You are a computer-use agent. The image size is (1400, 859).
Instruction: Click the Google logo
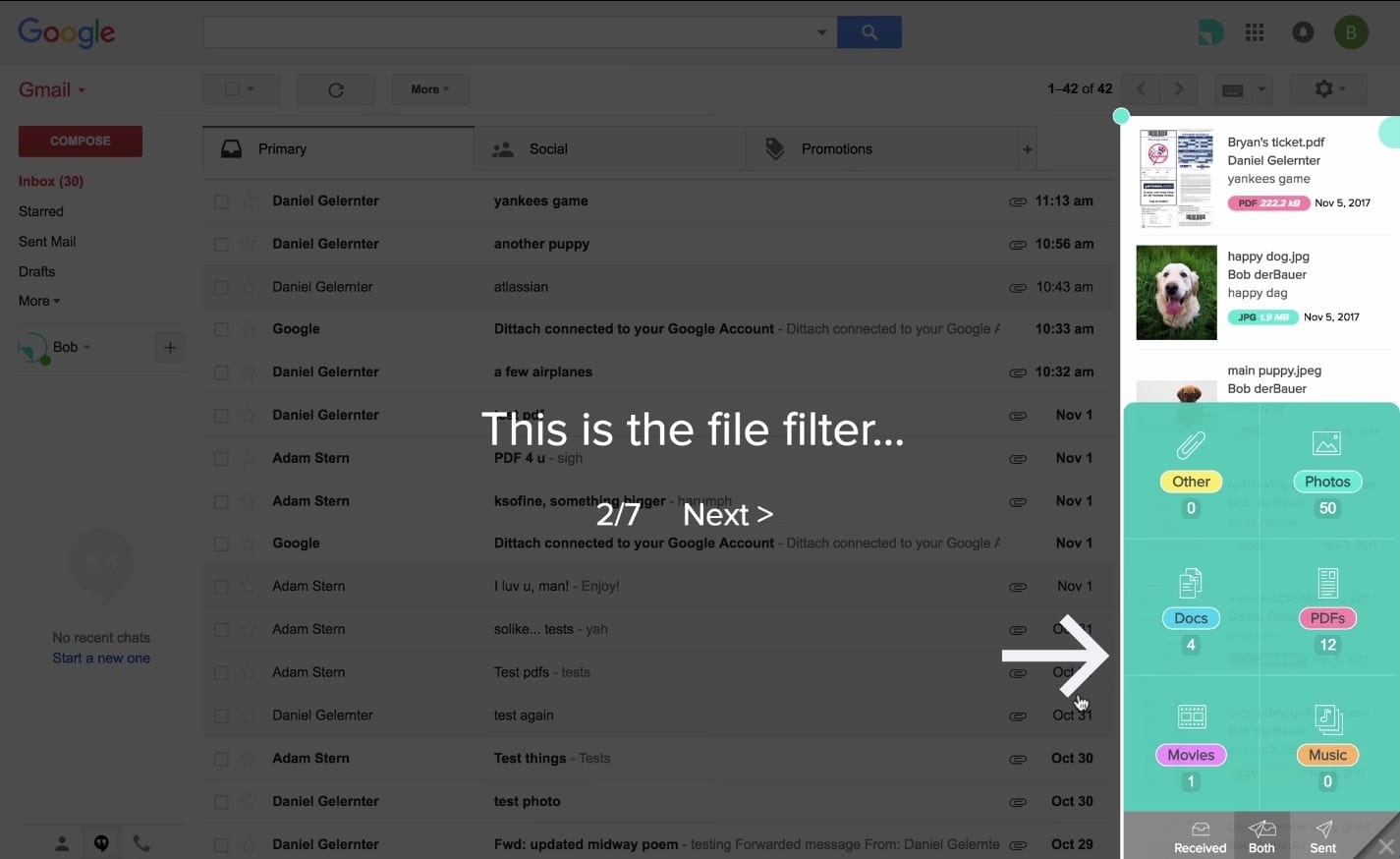[x=67, y=32]
